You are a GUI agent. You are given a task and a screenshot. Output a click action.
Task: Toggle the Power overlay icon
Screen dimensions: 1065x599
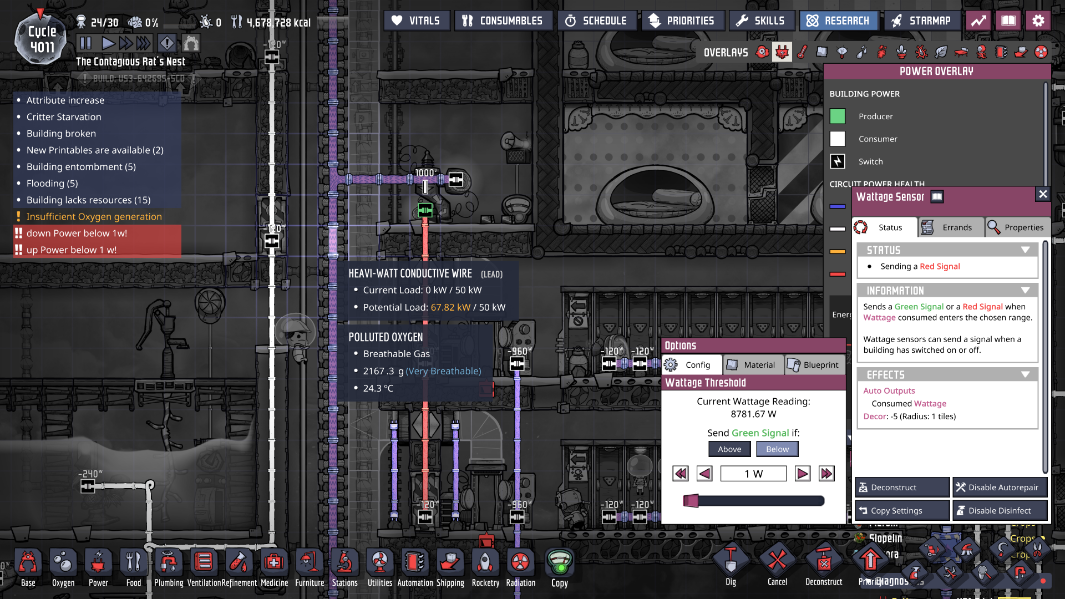click(782, 52)
